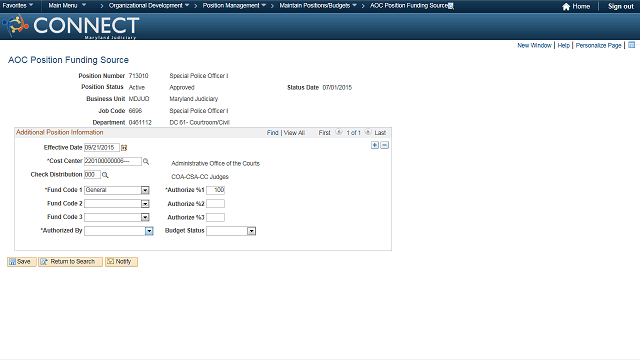Click the Cost Center lookup magnifier
This screenshot has width=640, height=360.
[146, 162]
